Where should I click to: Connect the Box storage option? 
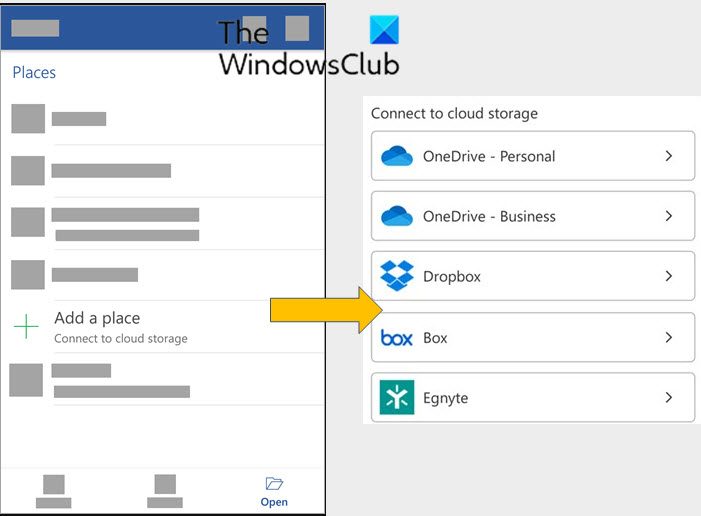(533, 337)
